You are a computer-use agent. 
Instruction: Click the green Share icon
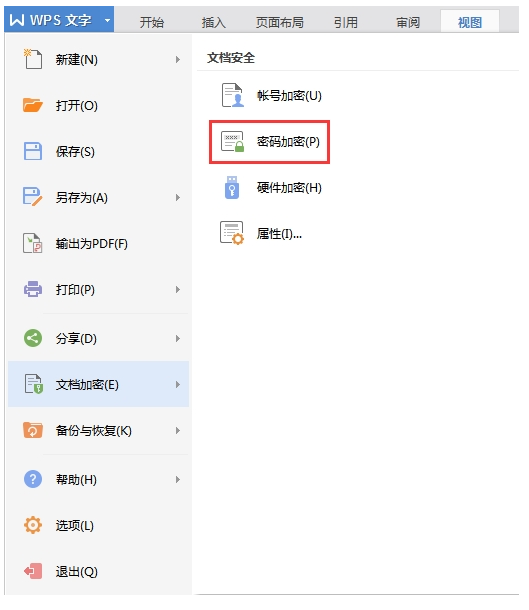tap(33, 338)
